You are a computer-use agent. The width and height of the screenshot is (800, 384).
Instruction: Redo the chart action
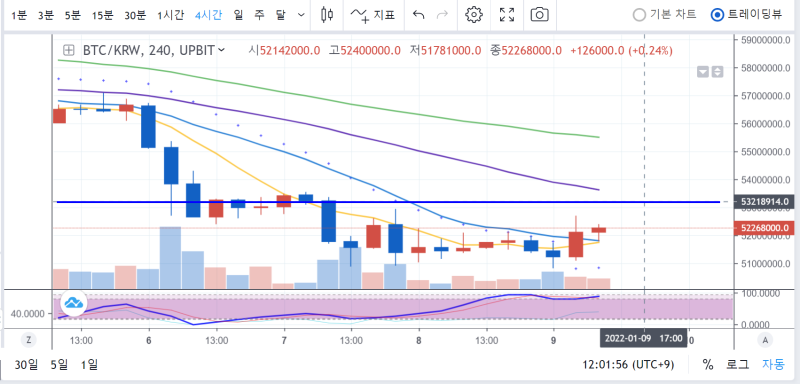tap(442, 14)
